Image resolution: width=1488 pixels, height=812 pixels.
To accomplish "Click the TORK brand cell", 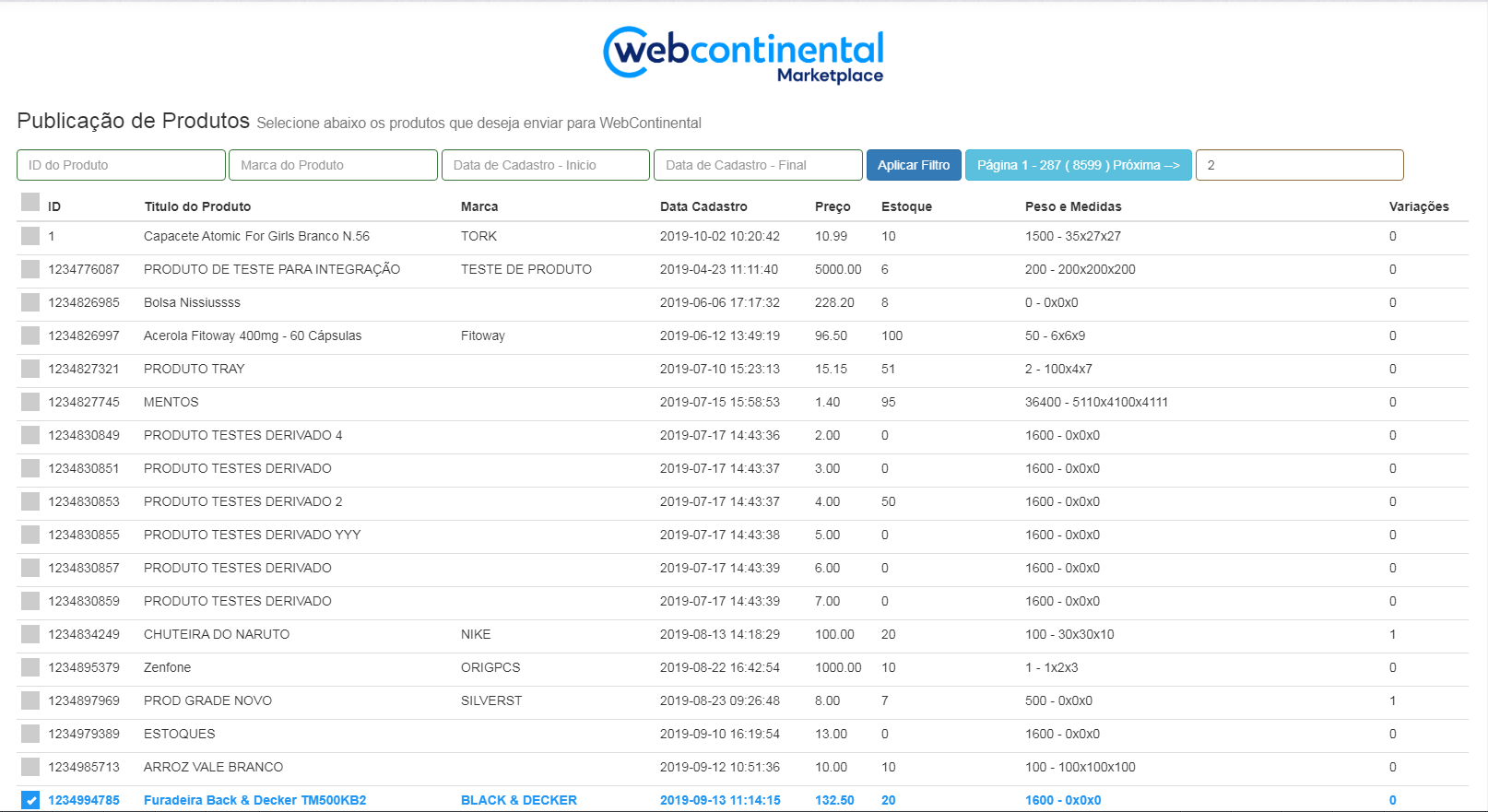I will pyautogui.click(x=478, y=236).
